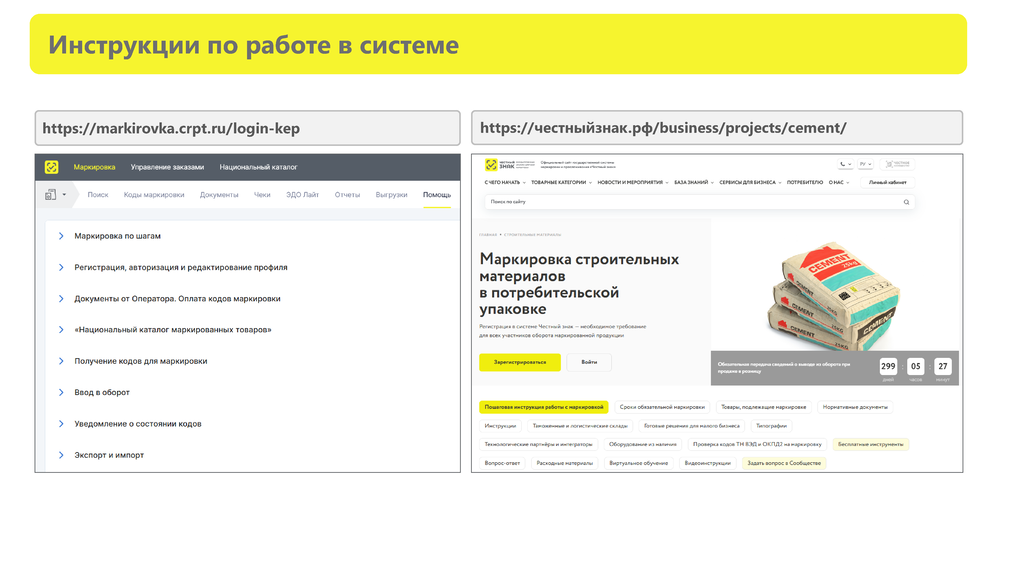Click the yellow Честный знак logo in markirovka header
Image resolution: width=1024 pixels, height=576 pixels.
pos(52,167)
